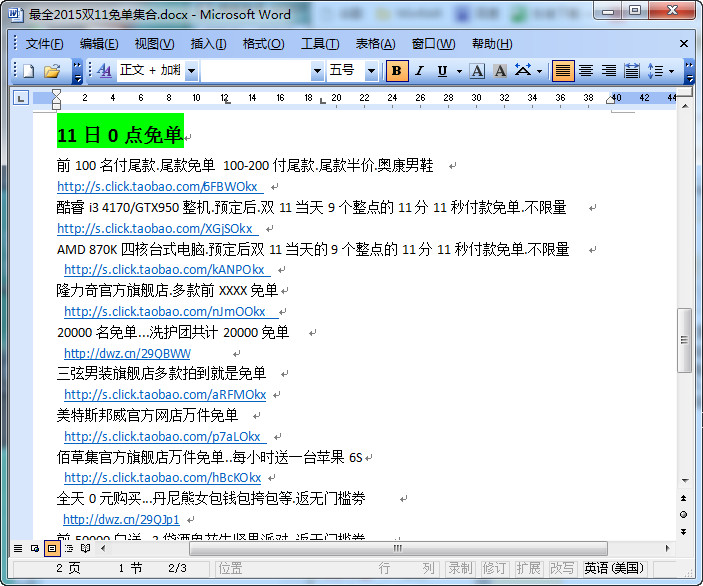Open link ending hBcKOkx
Viewport: 703px width, 586px height.
tap(163, 478)
